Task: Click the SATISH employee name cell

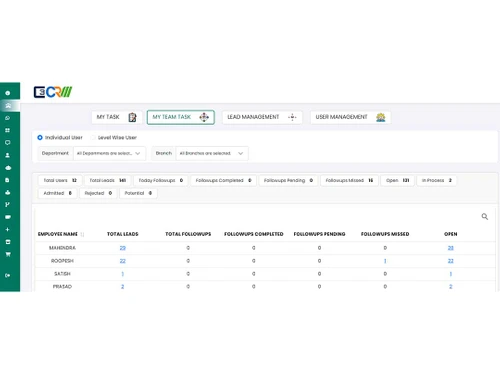Action: point(62,274)
